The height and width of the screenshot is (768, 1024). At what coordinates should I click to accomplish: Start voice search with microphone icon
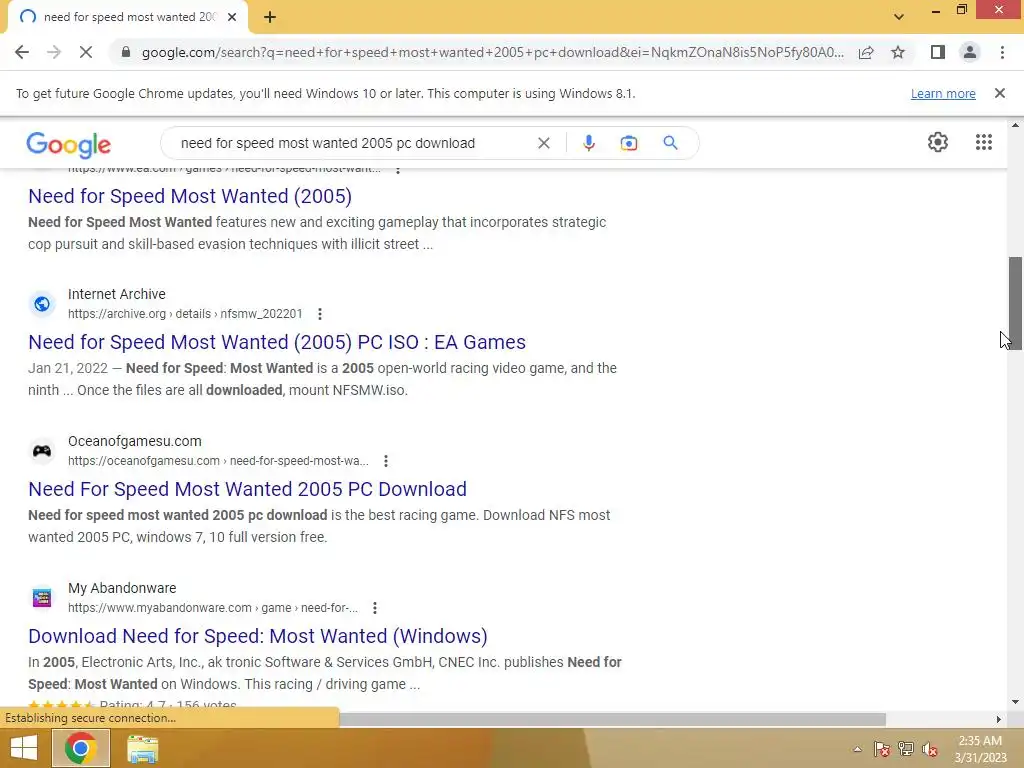click(x=588, y=143)
